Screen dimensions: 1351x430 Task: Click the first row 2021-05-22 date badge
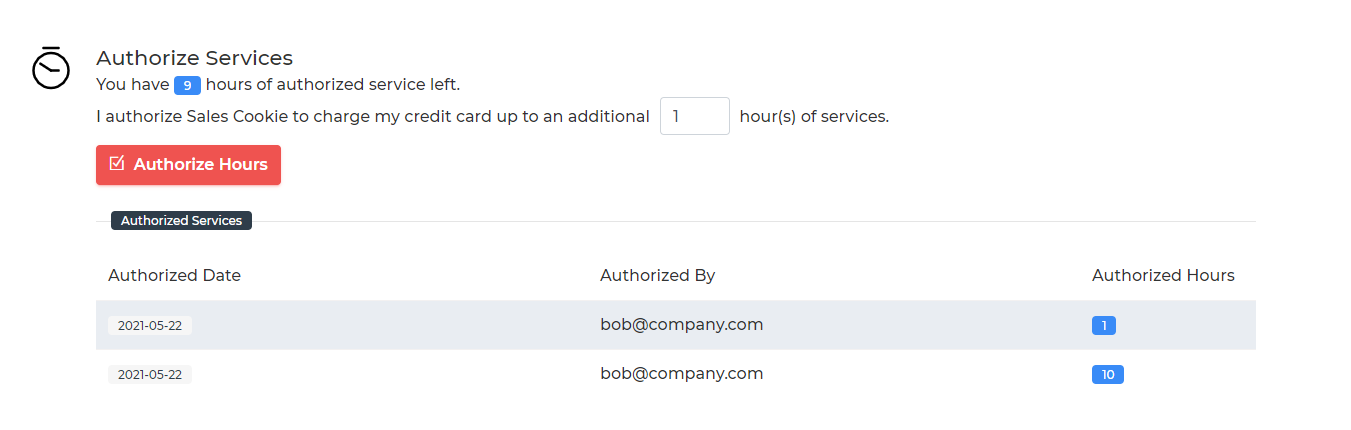[x=150, y=325]
